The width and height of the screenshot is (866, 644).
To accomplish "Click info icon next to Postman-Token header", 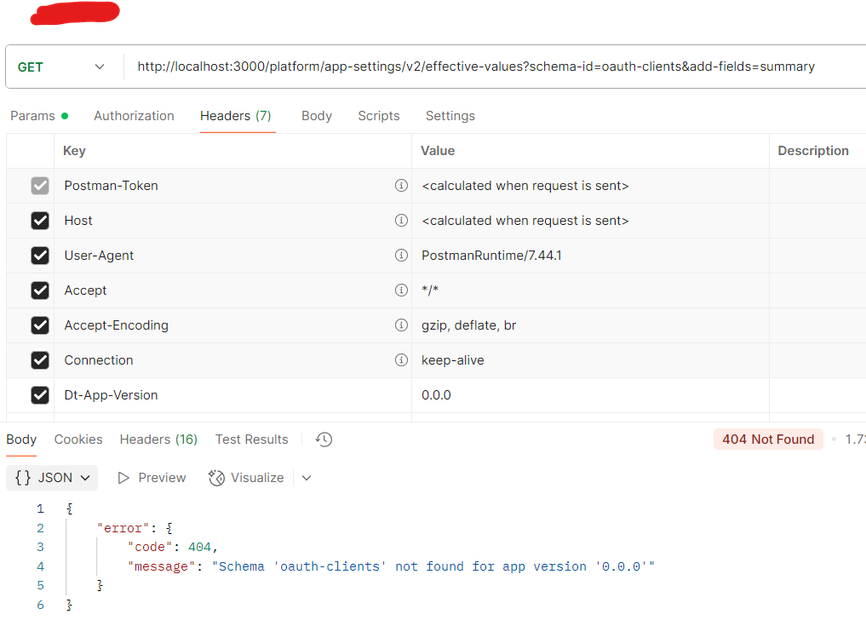I will 401,186.
